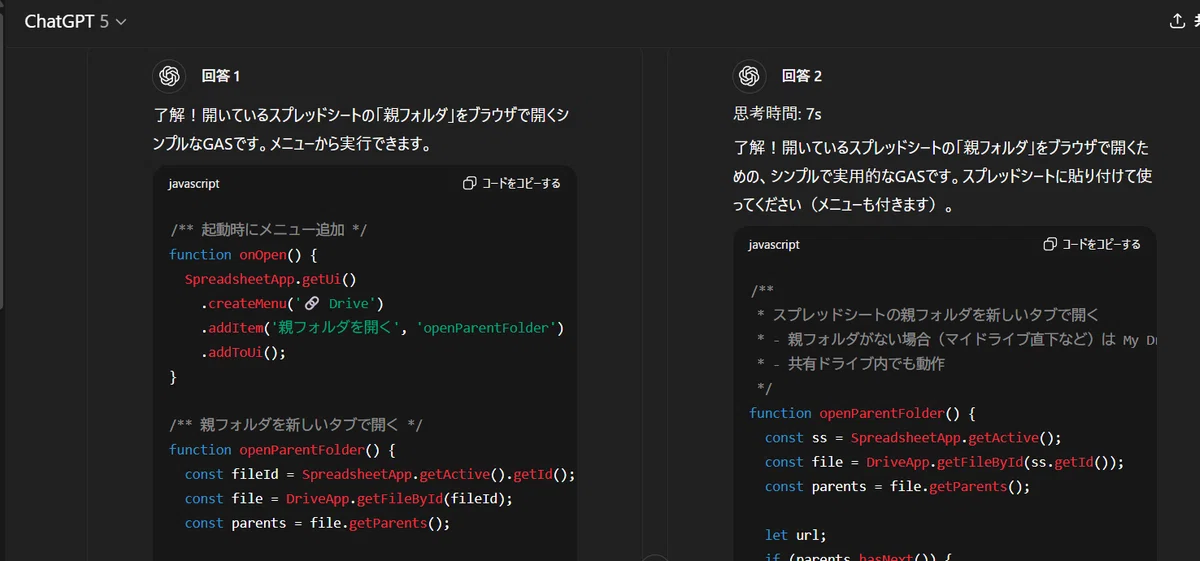
Task: Click the javascript label in 回答 1 code block
Action: coord(194,184)
